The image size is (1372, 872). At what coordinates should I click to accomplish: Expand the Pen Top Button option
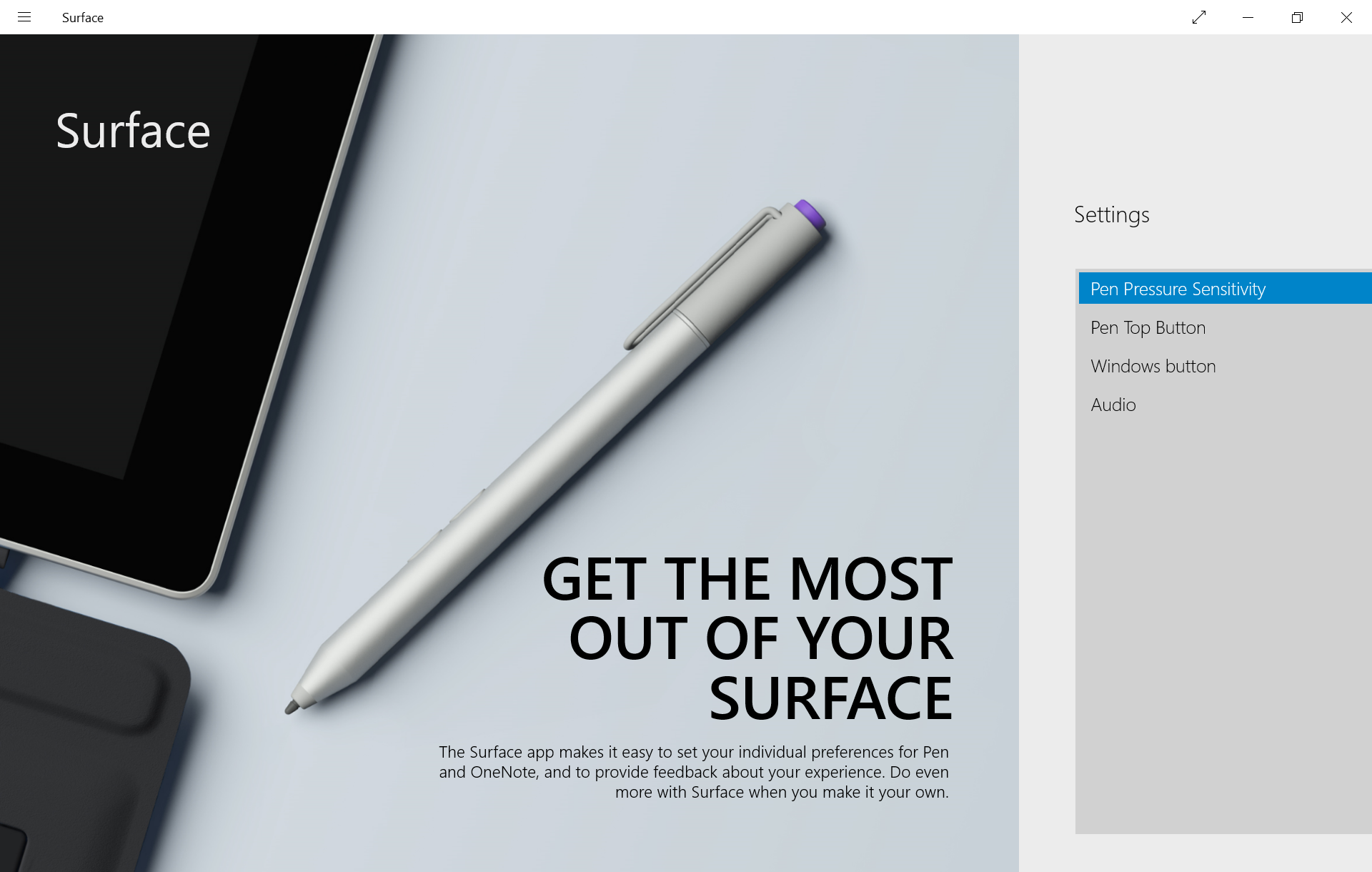click(x=1149, y=326)
